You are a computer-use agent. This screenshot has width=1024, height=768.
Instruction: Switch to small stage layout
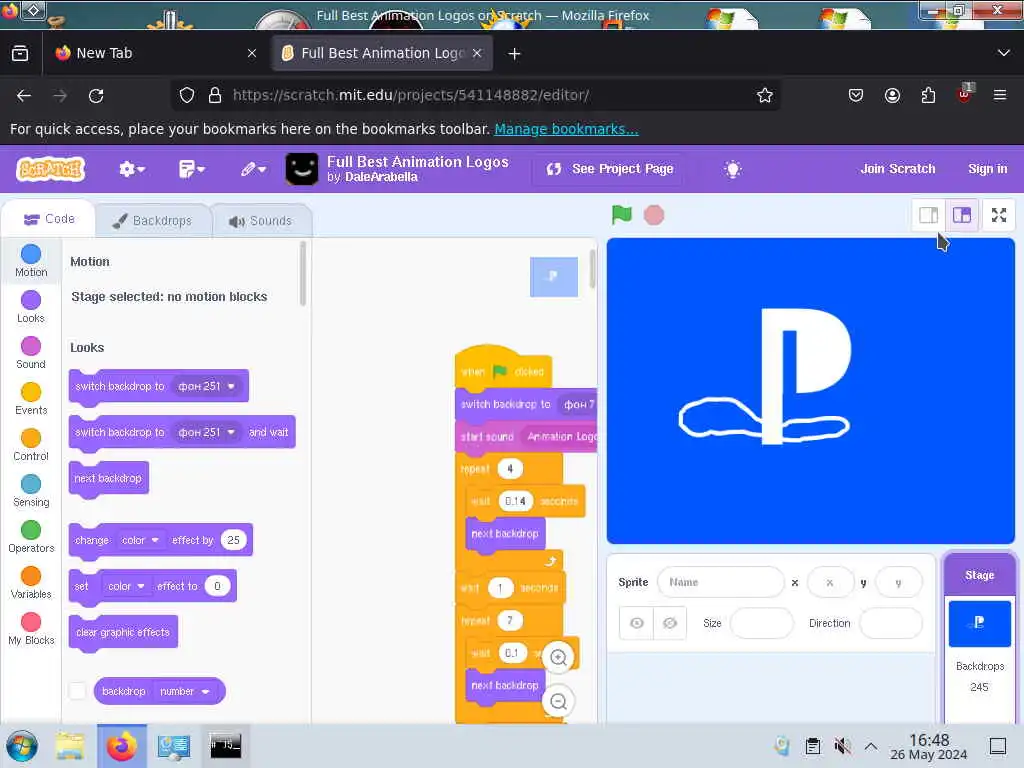928,215
